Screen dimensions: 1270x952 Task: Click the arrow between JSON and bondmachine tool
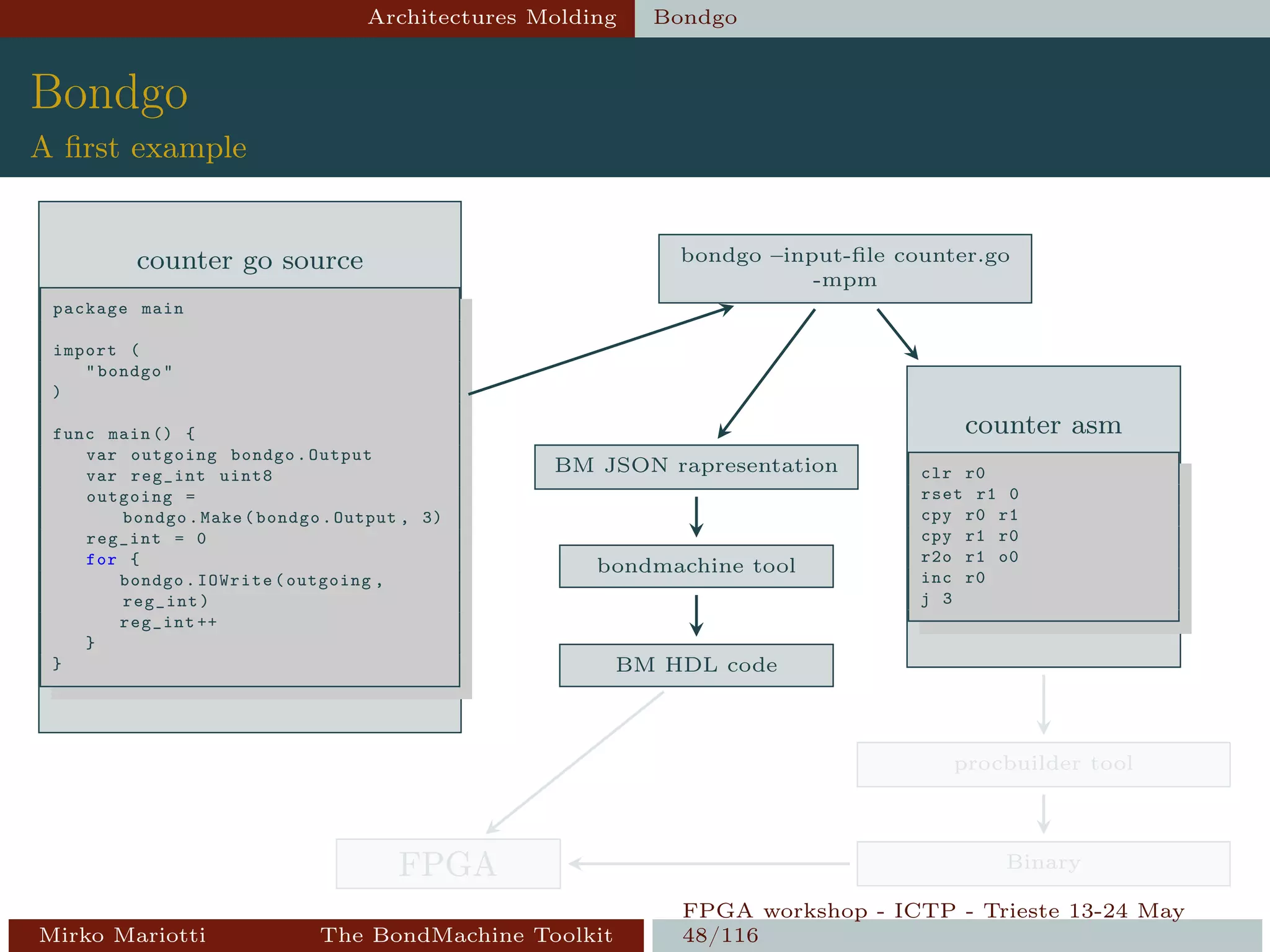click(x=696, y=516)
